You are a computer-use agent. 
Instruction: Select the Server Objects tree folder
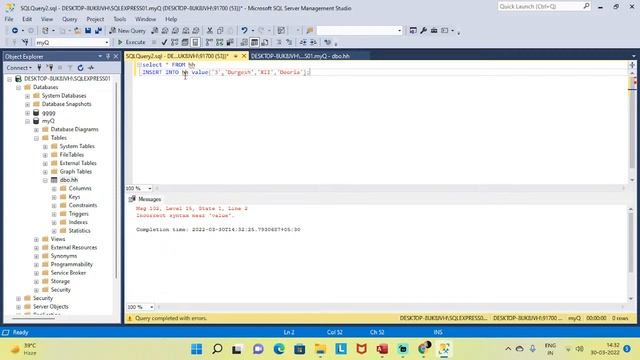(x=51, y=307)
